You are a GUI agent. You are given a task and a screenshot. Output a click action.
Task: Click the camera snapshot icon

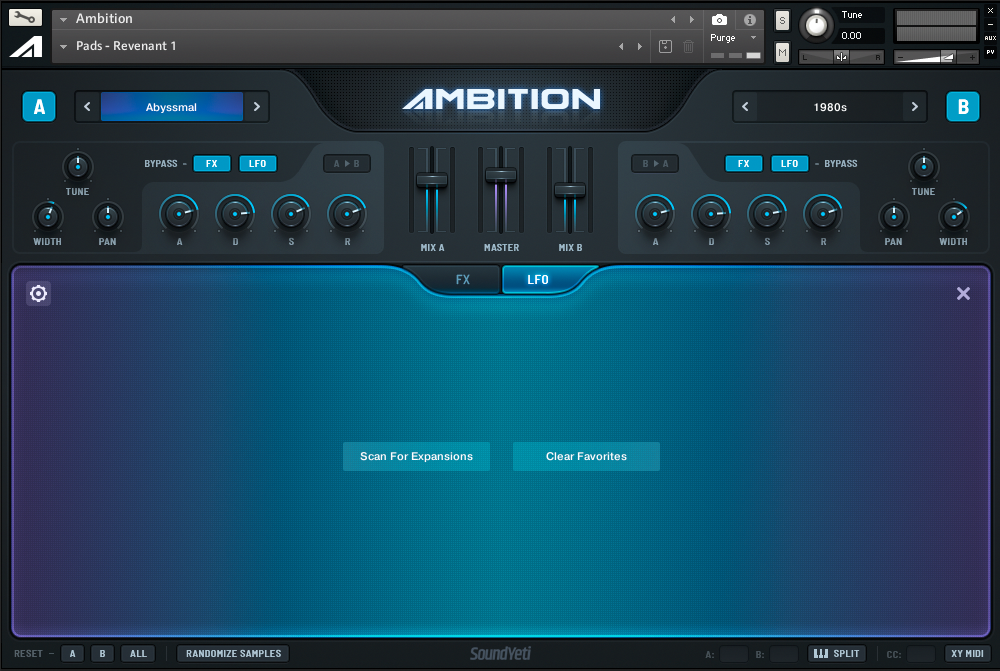[x=719, y=20]
